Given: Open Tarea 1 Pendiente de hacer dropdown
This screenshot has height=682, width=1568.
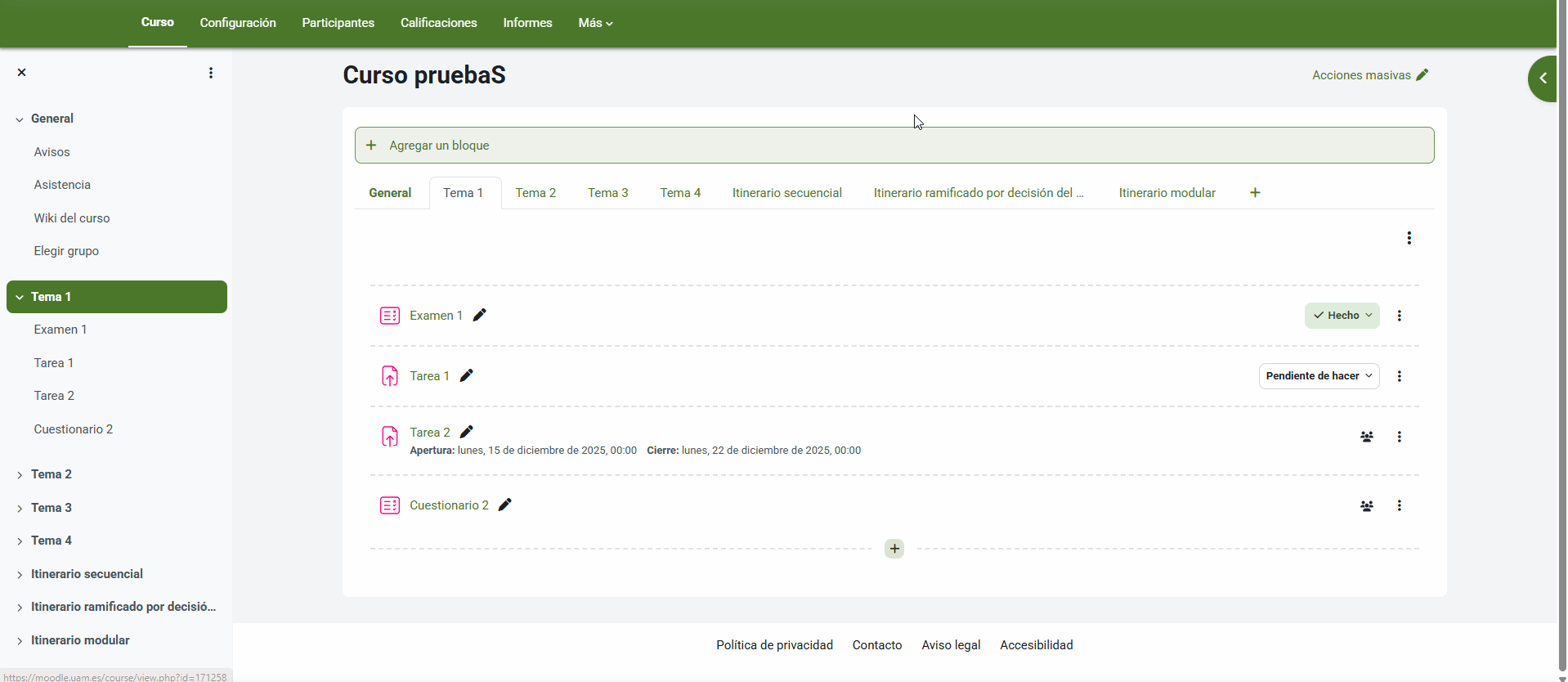Looking at the screenshot, I should pos(1319,376).
